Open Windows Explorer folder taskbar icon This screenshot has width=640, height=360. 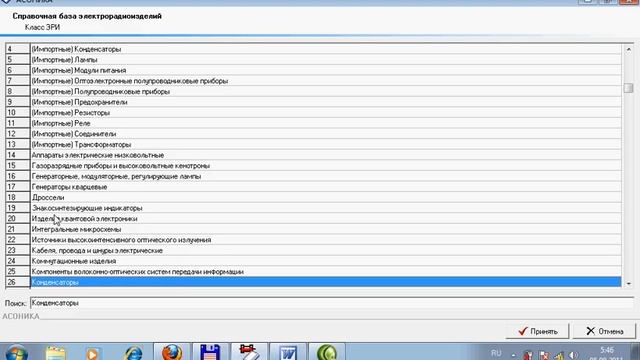tap(56, 353)
